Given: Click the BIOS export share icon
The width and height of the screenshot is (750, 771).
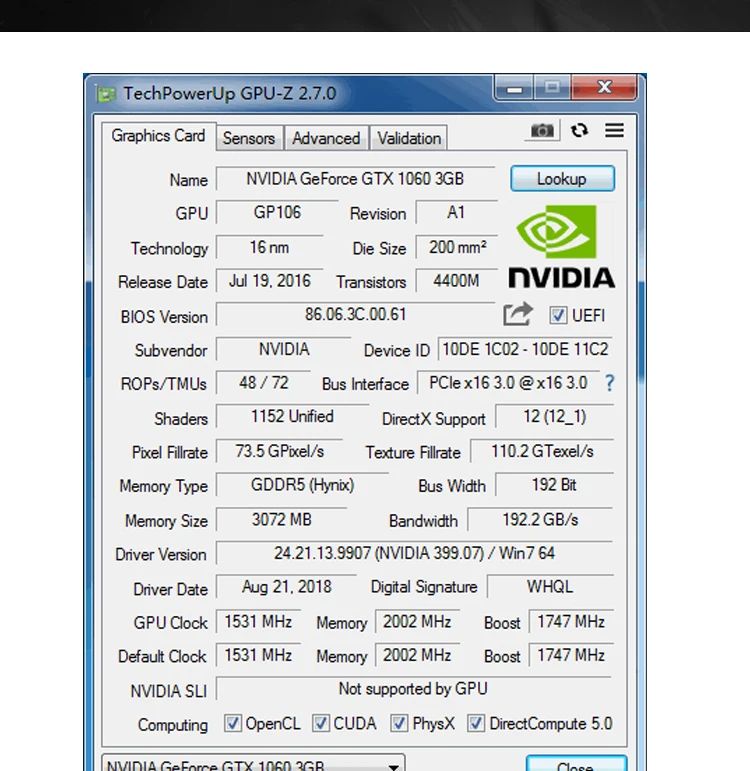Looking at the screenshot, I should click(x=518, y=314).
